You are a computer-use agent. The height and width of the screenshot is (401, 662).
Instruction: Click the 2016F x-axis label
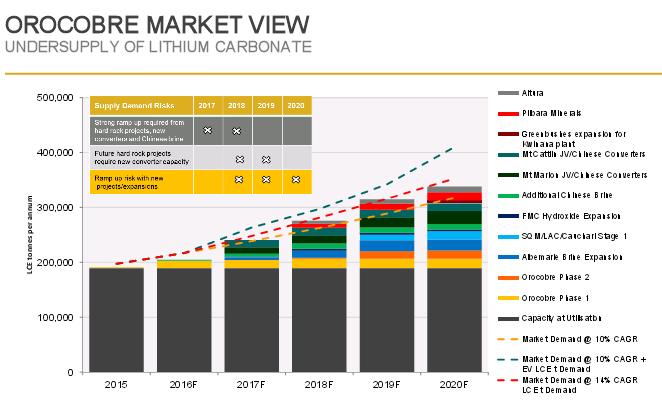[183, 385]
